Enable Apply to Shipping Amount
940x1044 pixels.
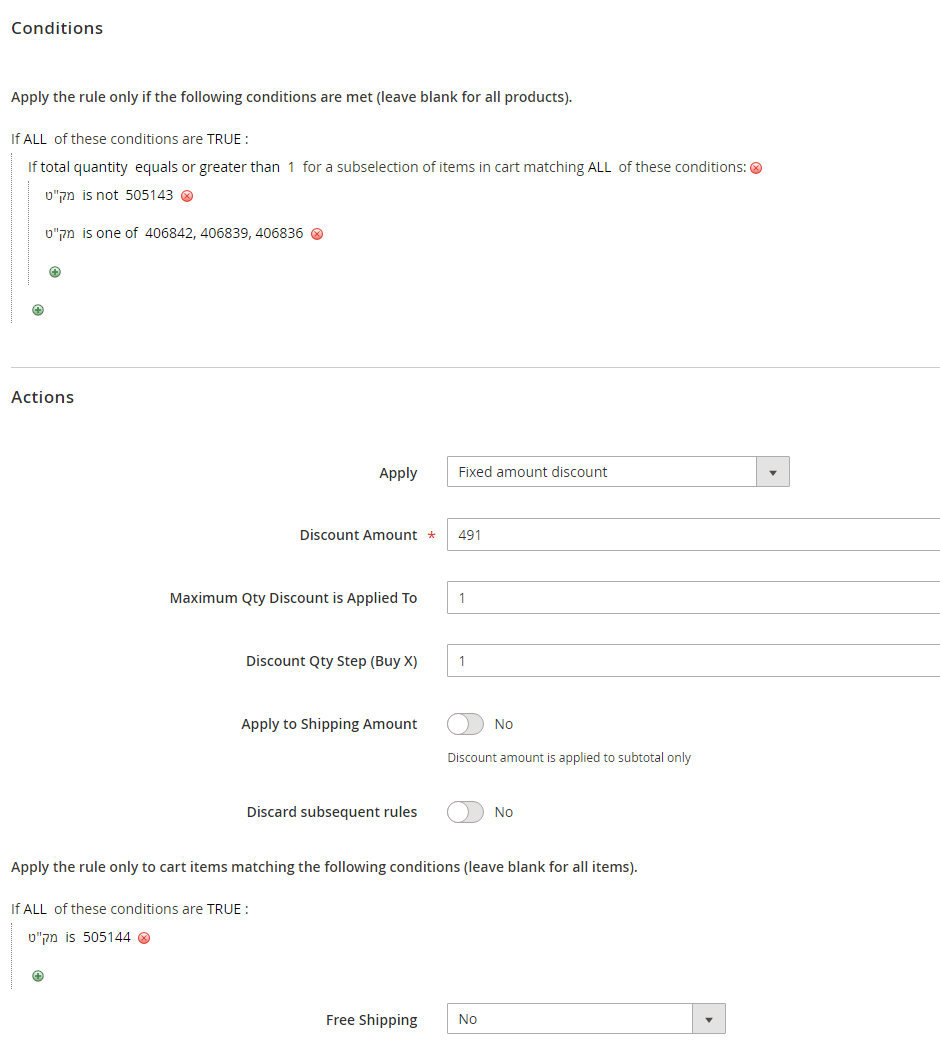coord(464,723)
